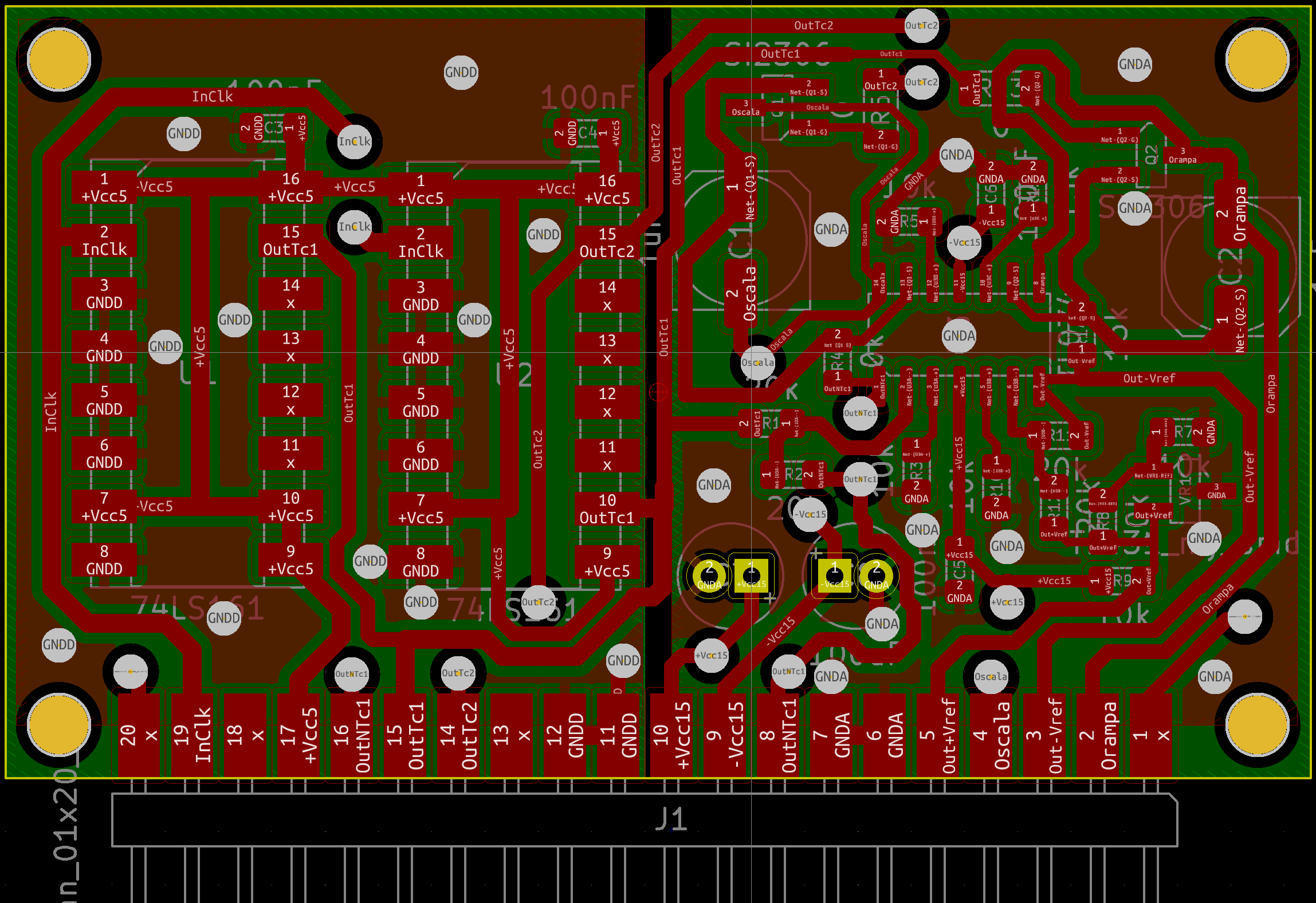Select left IC pad 15 OutTc1
Viewport: 1316px width, 903px height.
click(x=290, y=240)
